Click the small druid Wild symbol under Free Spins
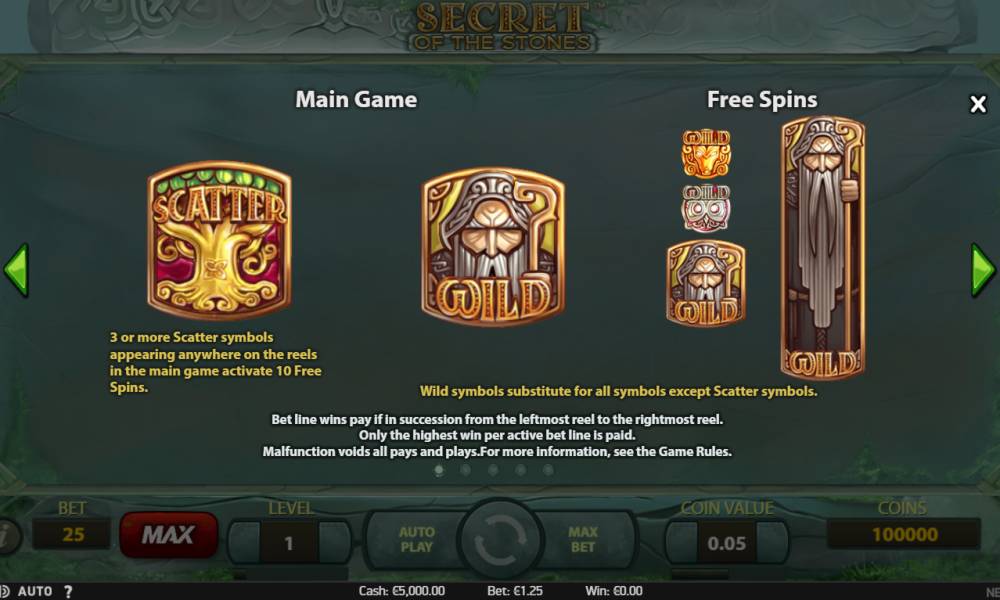 click(706, 283)
